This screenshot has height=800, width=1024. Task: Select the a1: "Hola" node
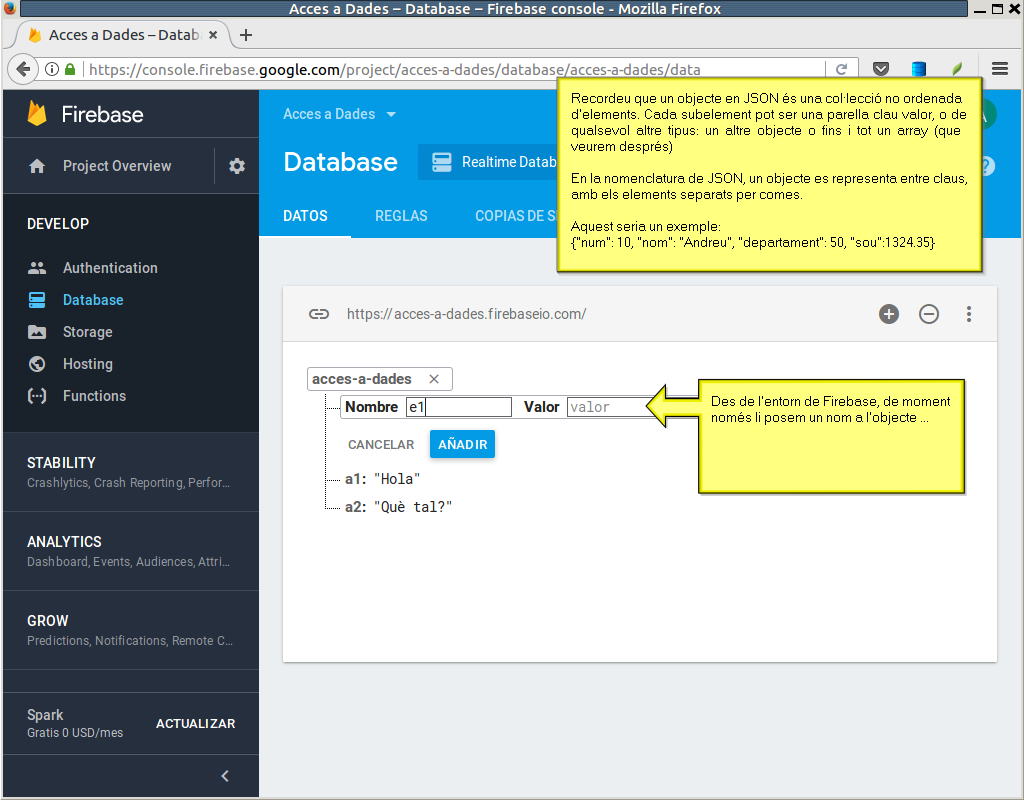[382, 479]
